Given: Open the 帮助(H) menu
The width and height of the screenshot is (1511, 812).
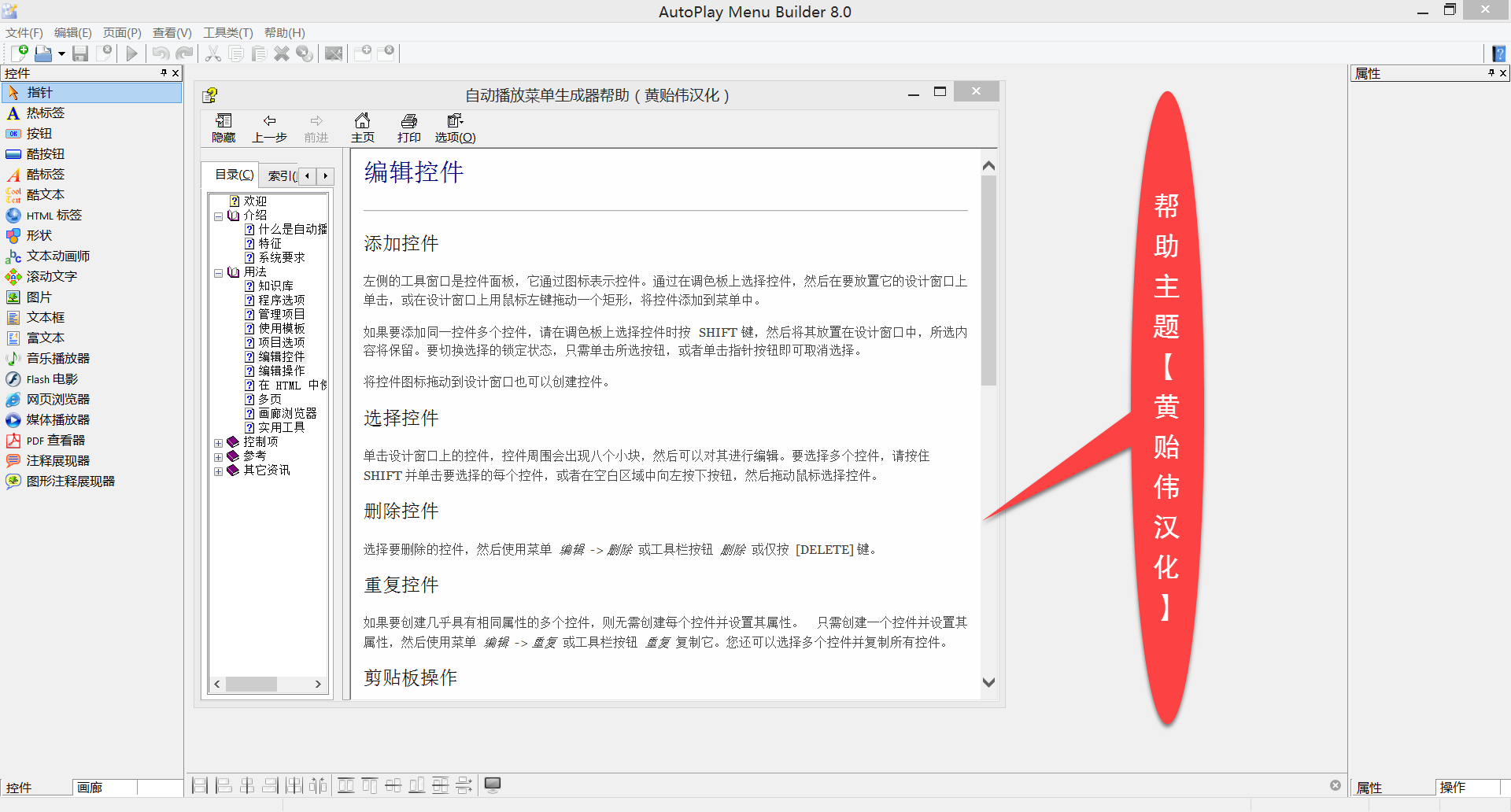Looking at the screenshot, I should click(x=285, y=32).
